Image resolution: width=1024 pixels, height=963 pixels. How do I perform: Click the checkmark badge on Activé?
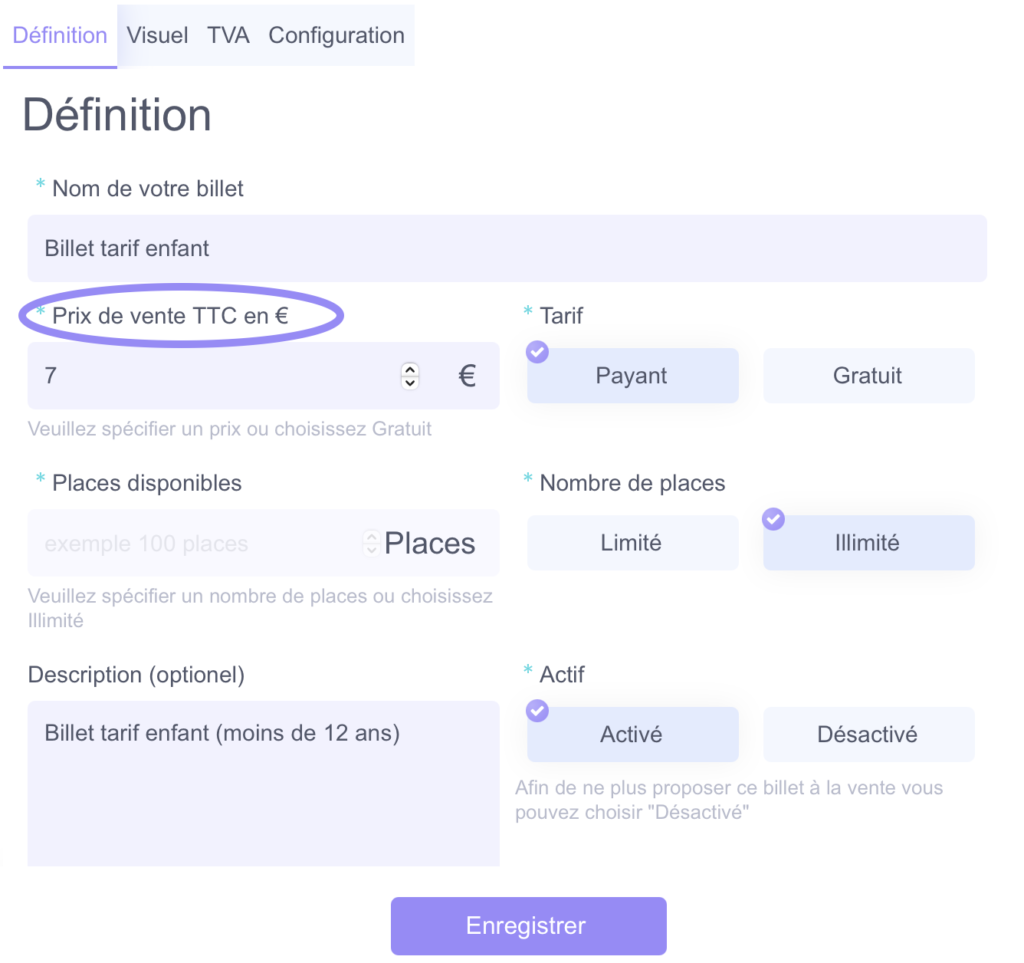[537, 710]
